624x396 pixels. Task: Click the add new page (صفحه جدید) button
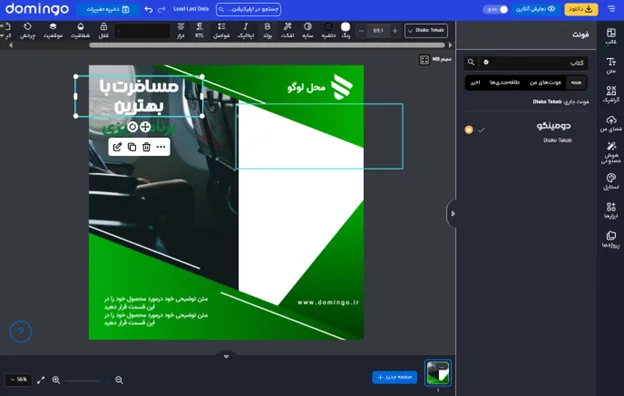(x=394, y=377)
